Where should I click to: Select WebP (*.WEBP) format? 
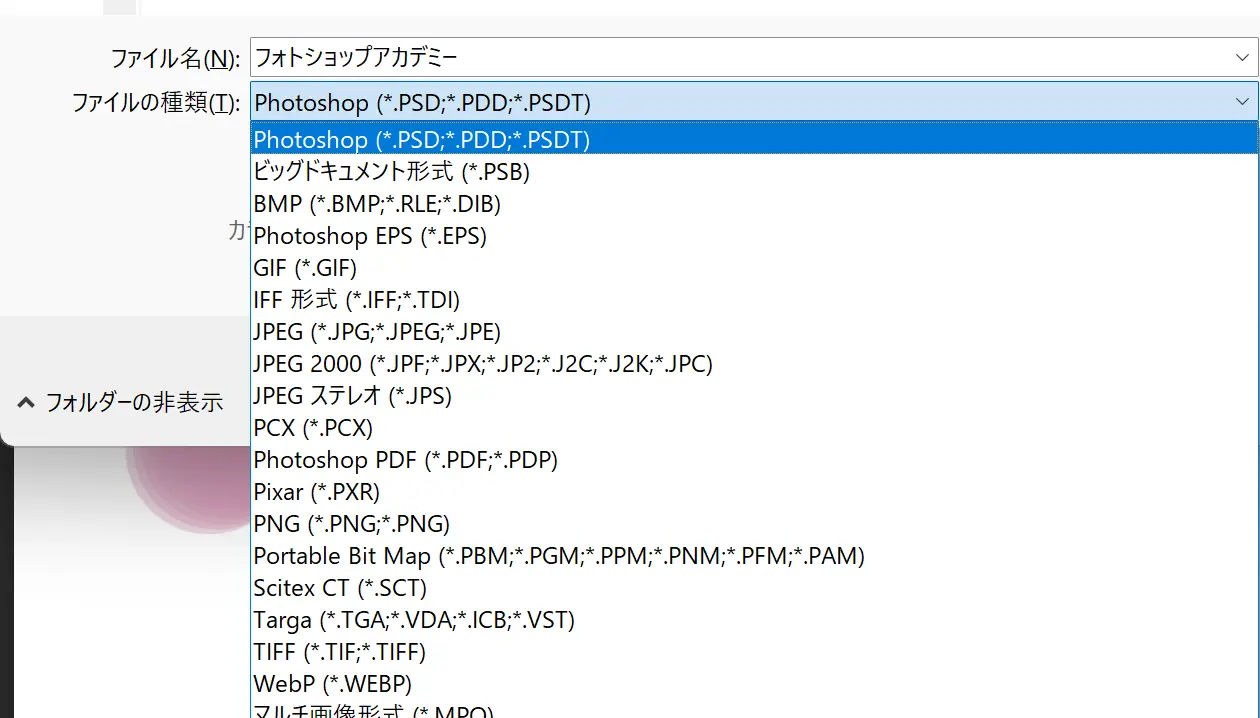[754, 683]
